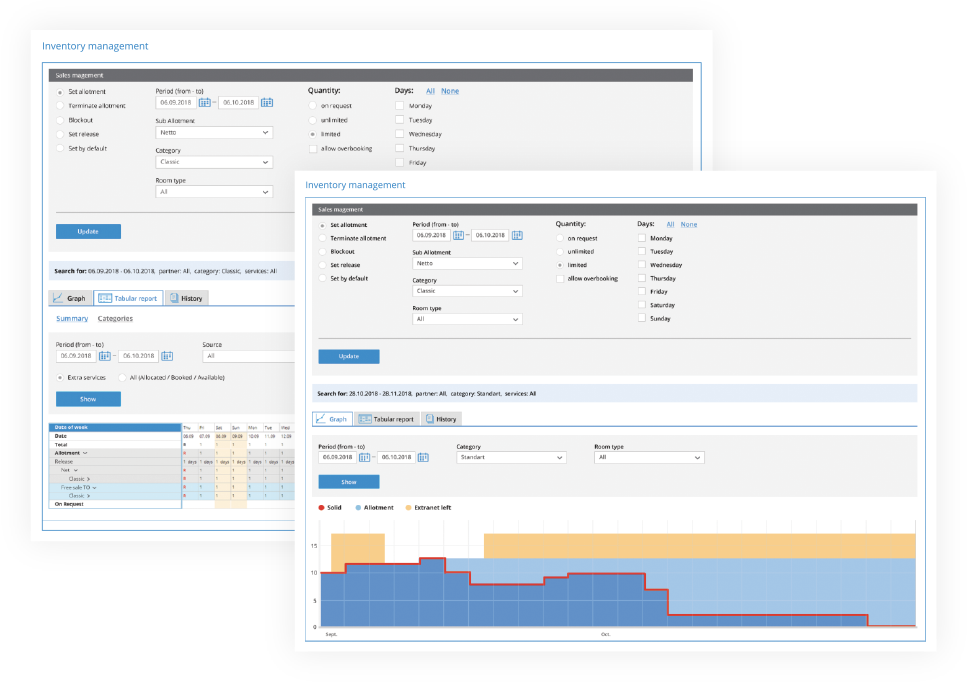Check Thursday in front window Days
The width and height of the screenshot is (967, 685).
click(642, 278)
